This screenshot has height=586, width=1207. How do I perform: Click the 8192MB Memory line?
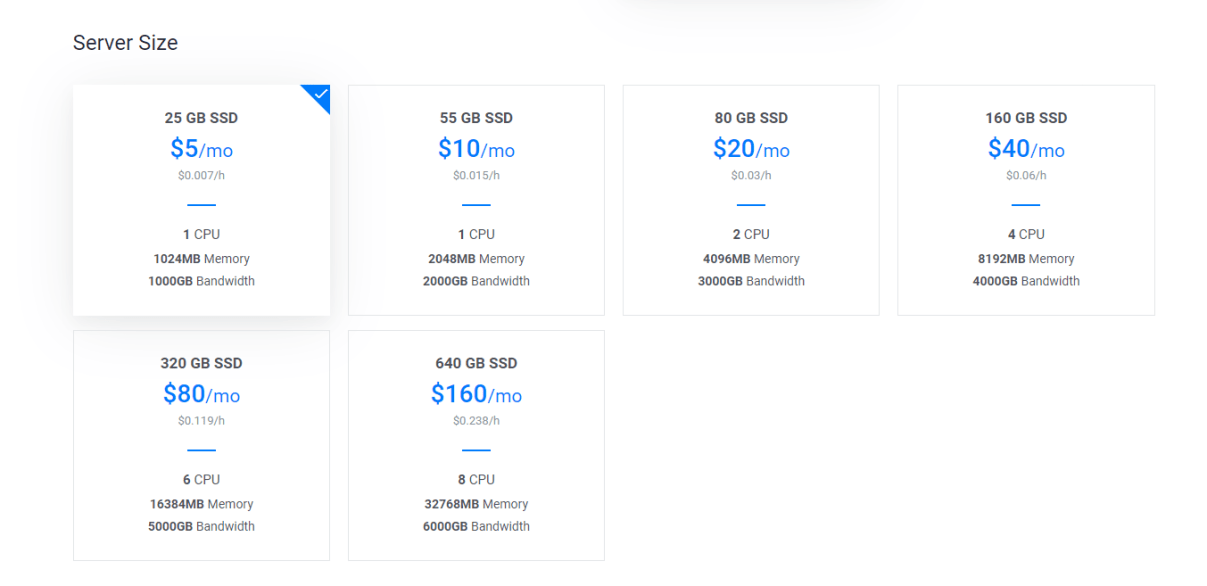click(1026, 259)
